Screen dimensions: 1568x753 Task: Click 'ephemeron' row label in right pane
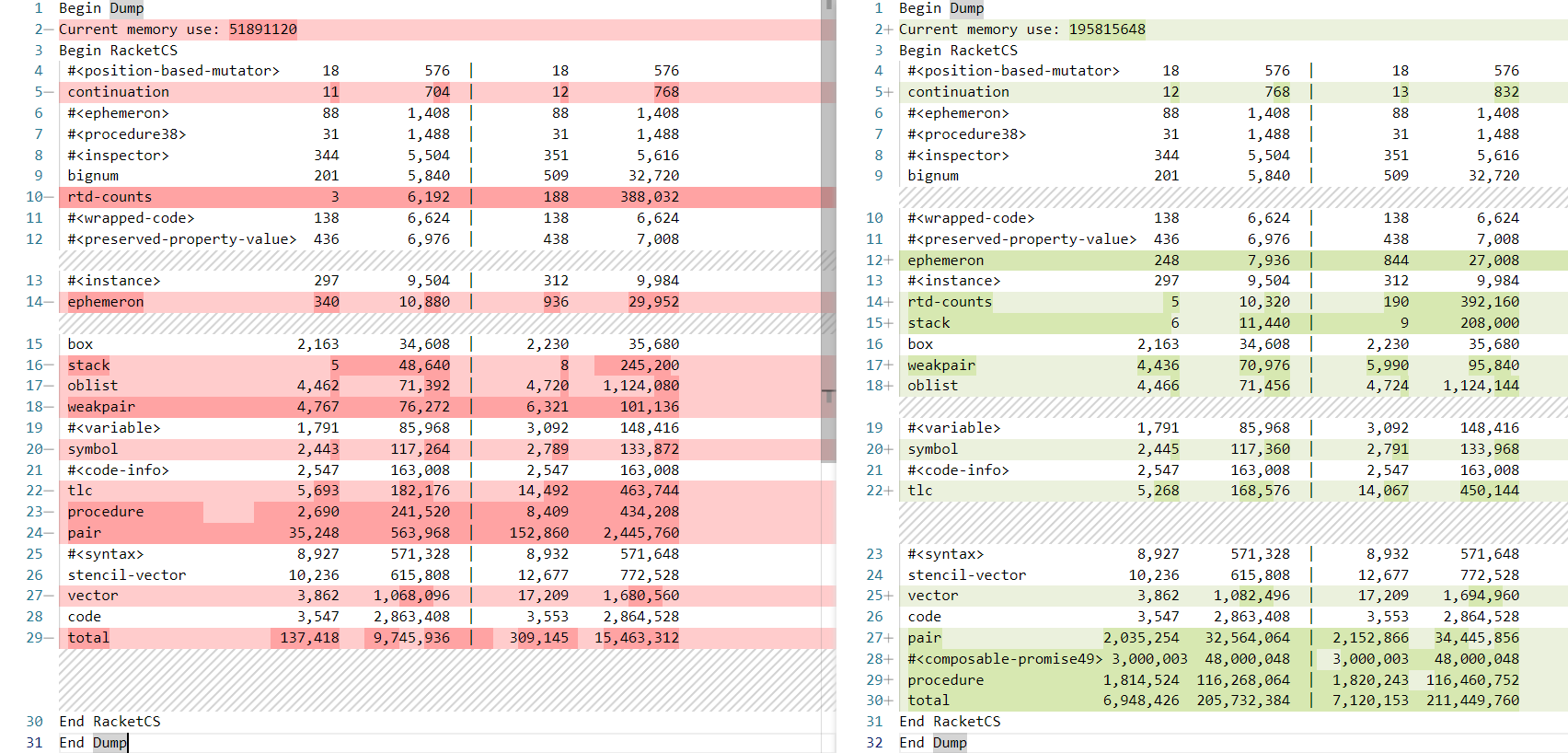[946, 261]
